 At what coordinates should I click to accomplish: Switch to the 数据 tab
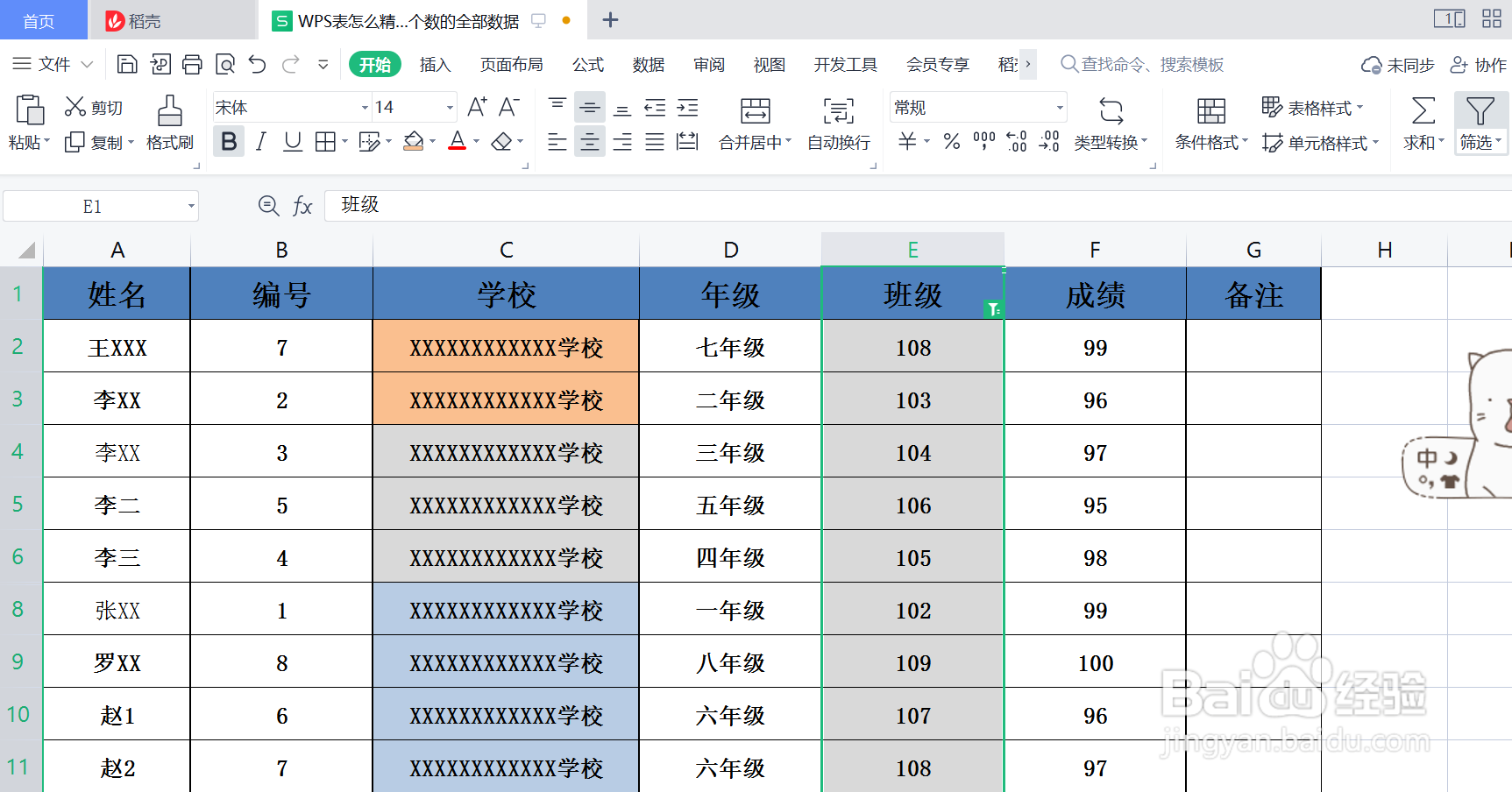click(649, 65)
